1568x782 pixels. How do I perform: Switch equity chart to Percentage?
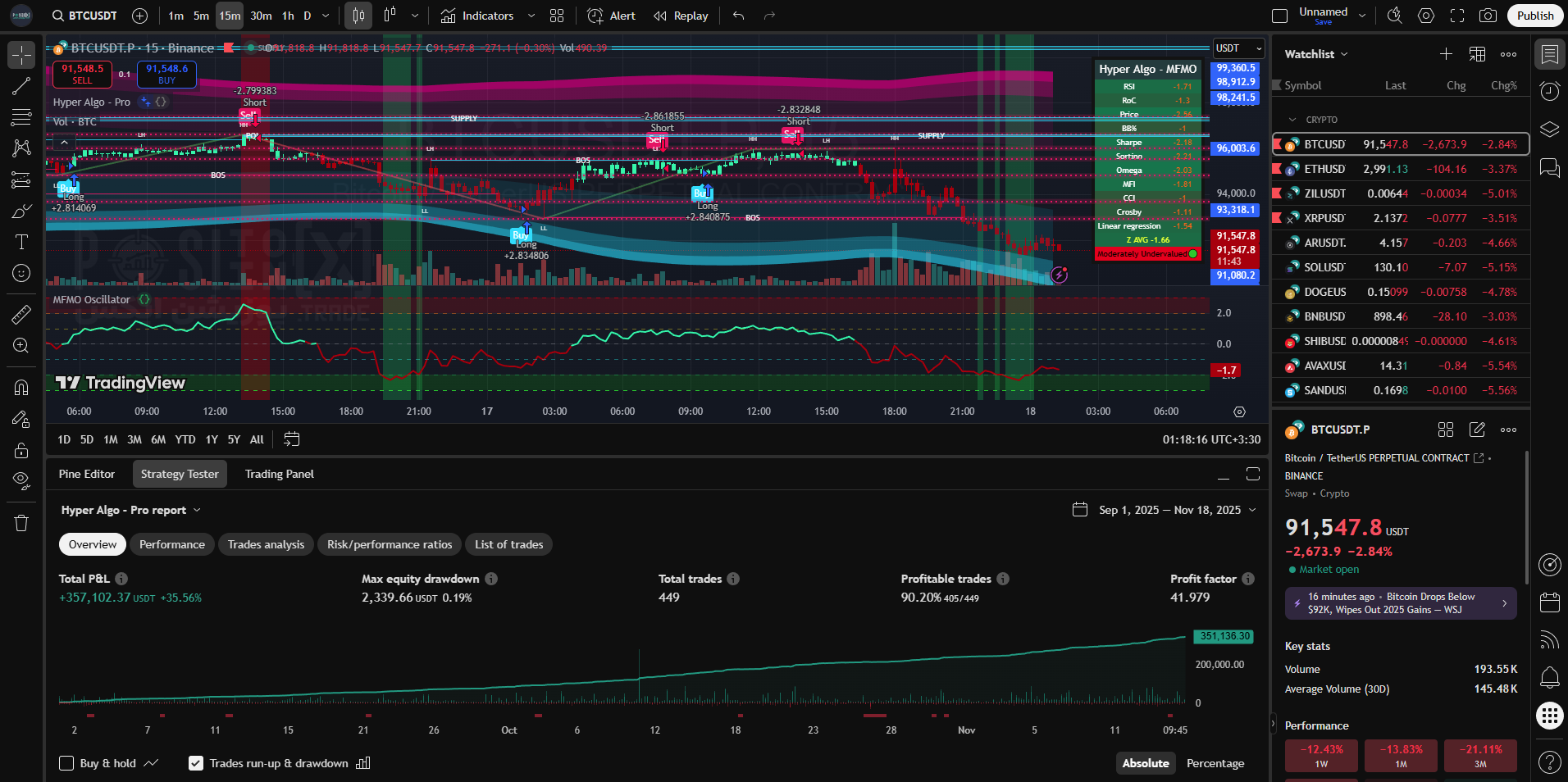(x=1215, y=763)
